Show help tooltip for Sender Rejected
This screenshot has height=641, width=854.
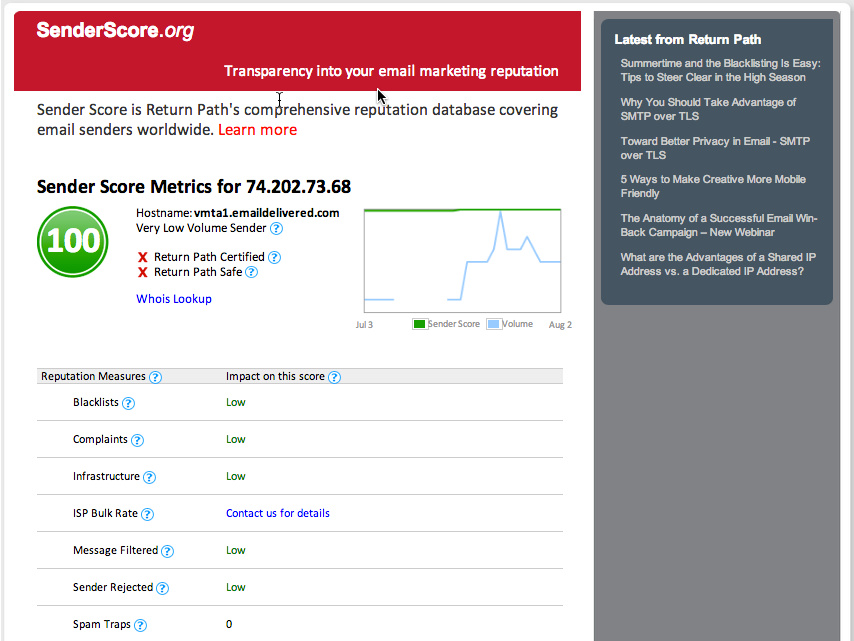[x=162, y=588]
